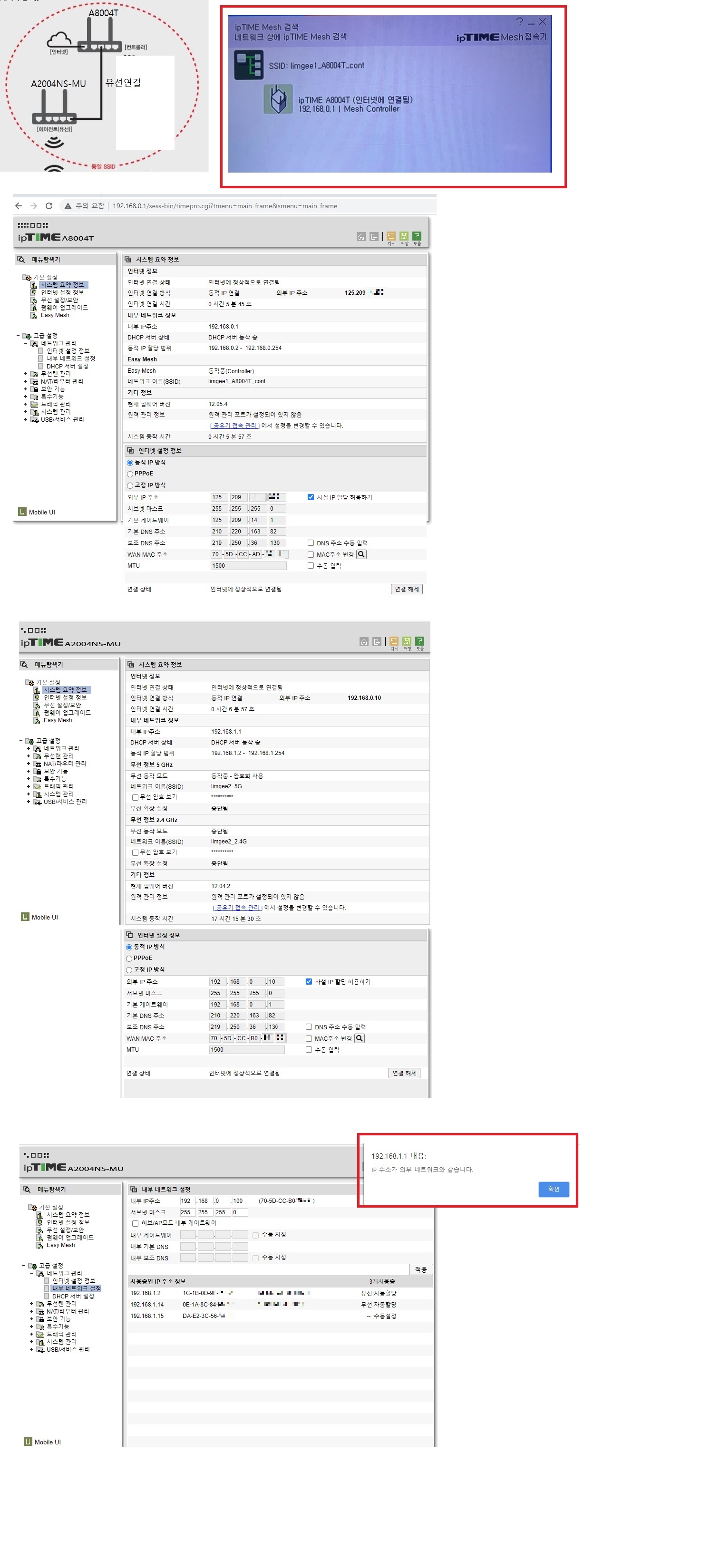
Task: Open 도움 help icon in the A8004T header
Action: click(417, 235)
